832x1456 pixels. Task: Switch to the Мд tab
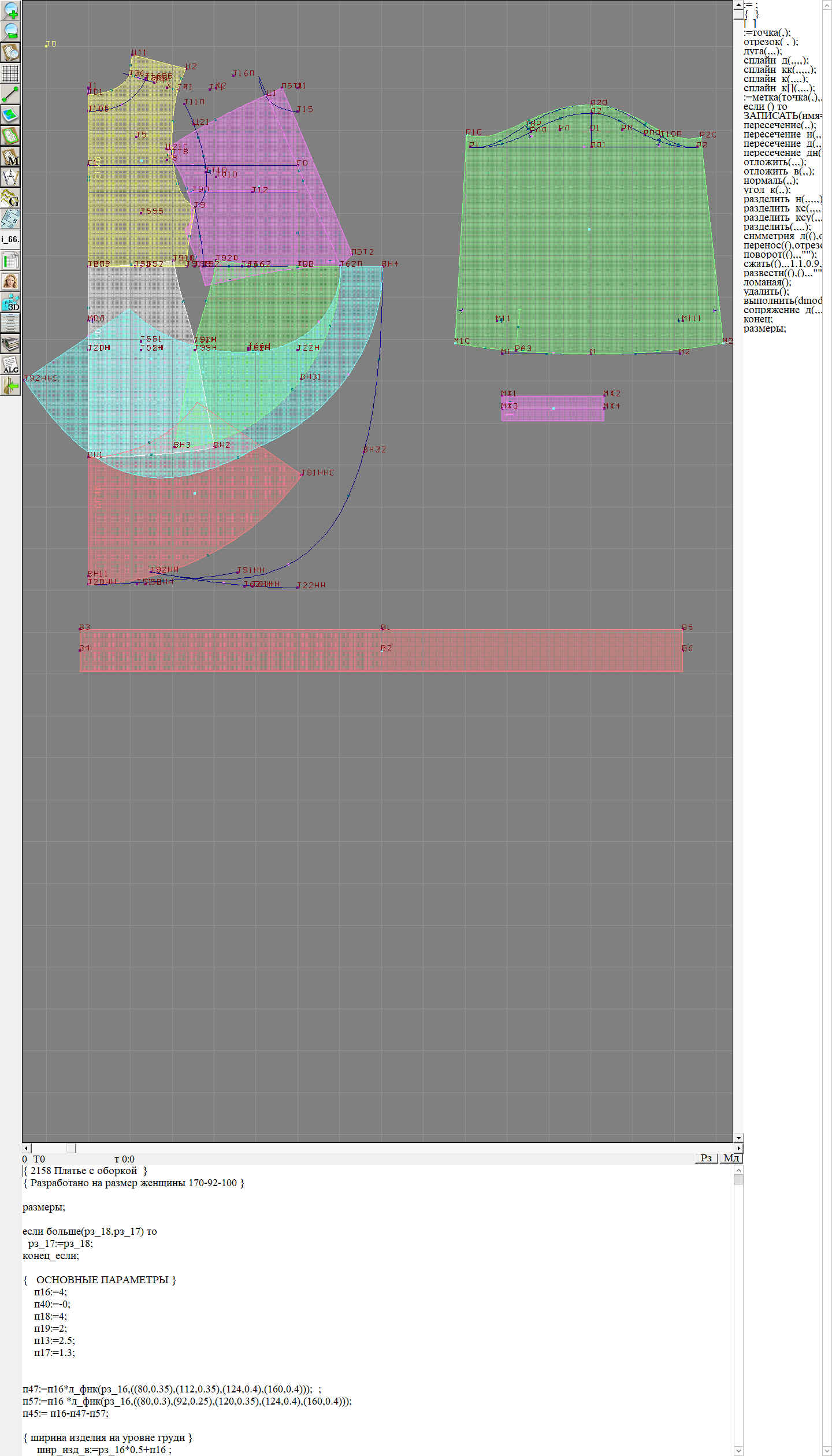click(731, 1158)
